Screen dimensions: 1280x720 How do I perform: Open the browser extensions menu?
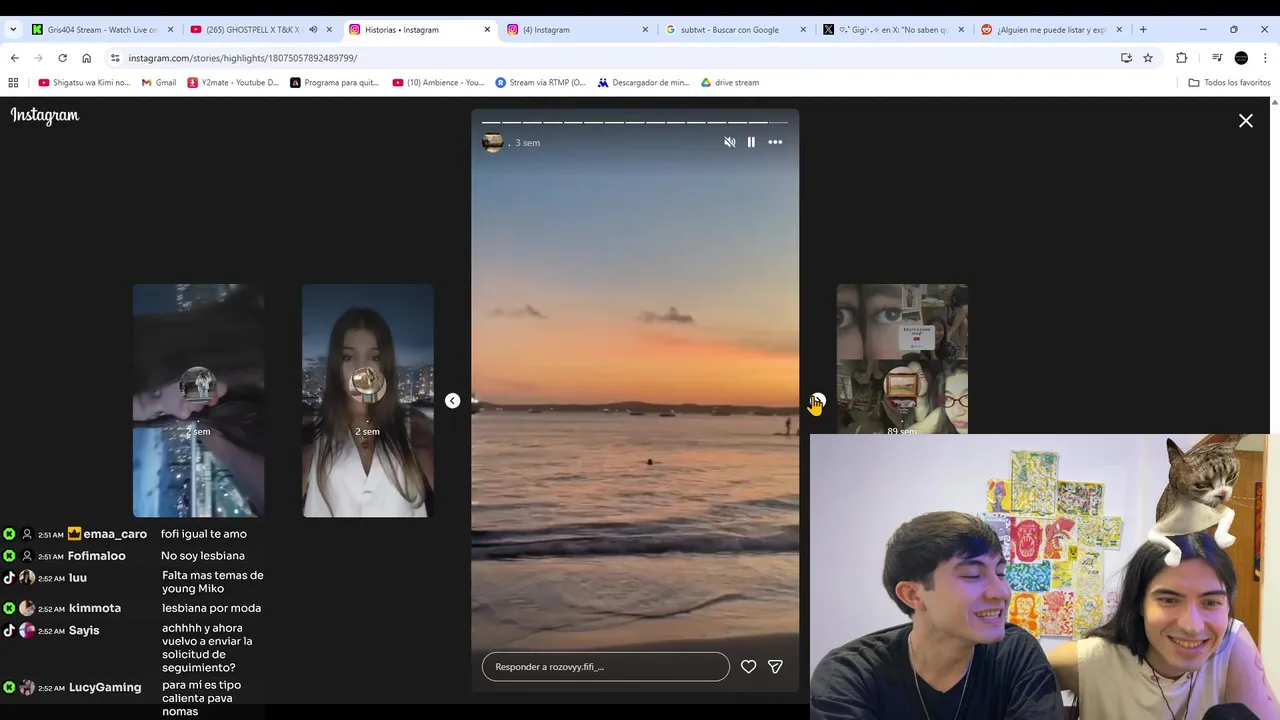1181,58
